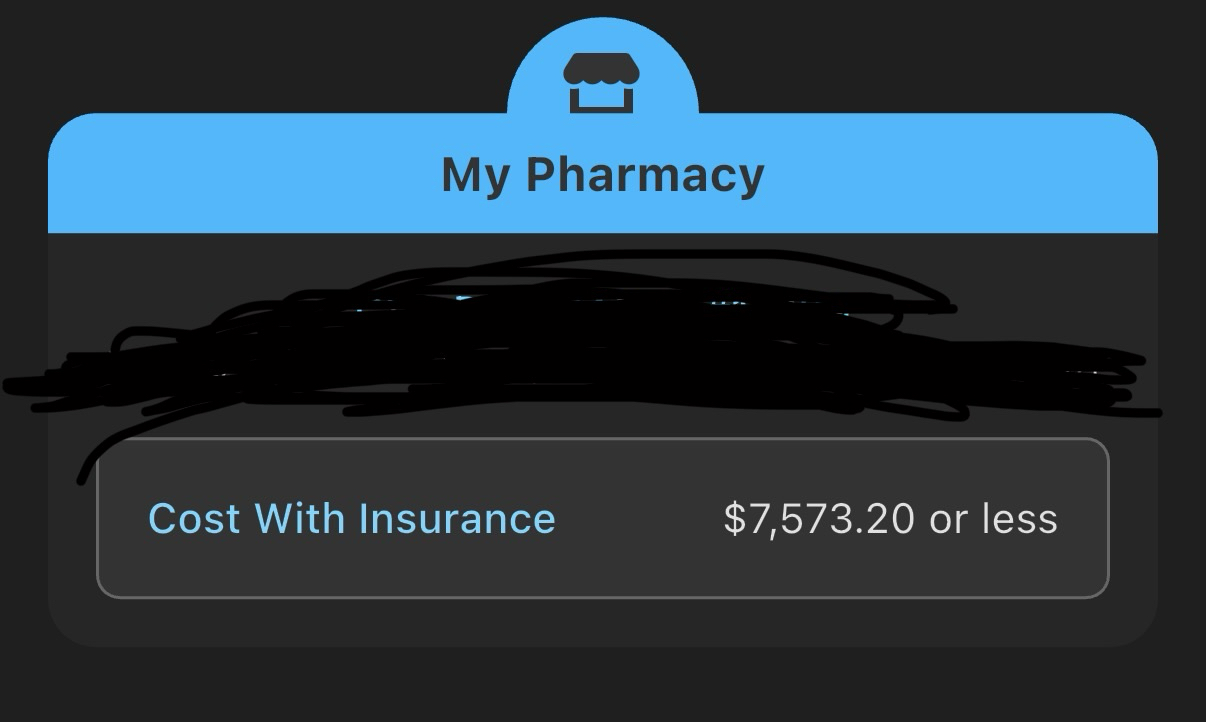1206x722 pixels.
Task: Click the blue text peeking through the redaction
Action: pos(462,297)
